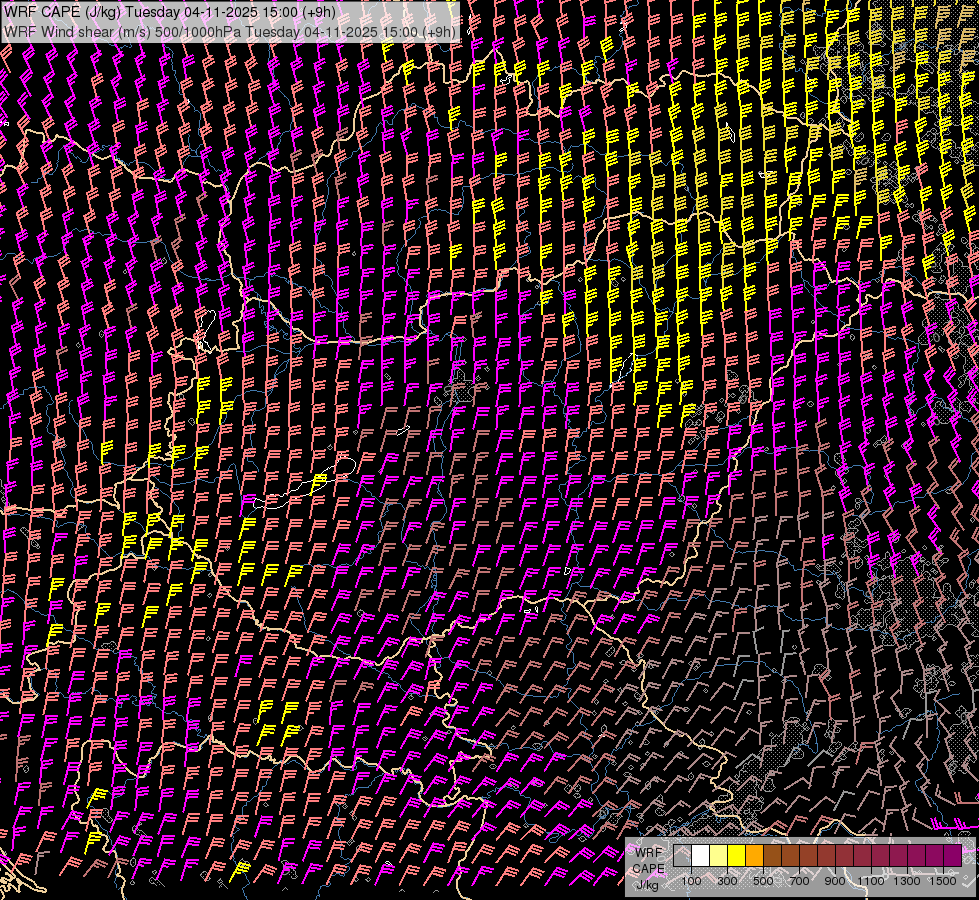Select the 500 legend scale label
Image resolution: width=979 pixels, height=900 pixels.
763,881
